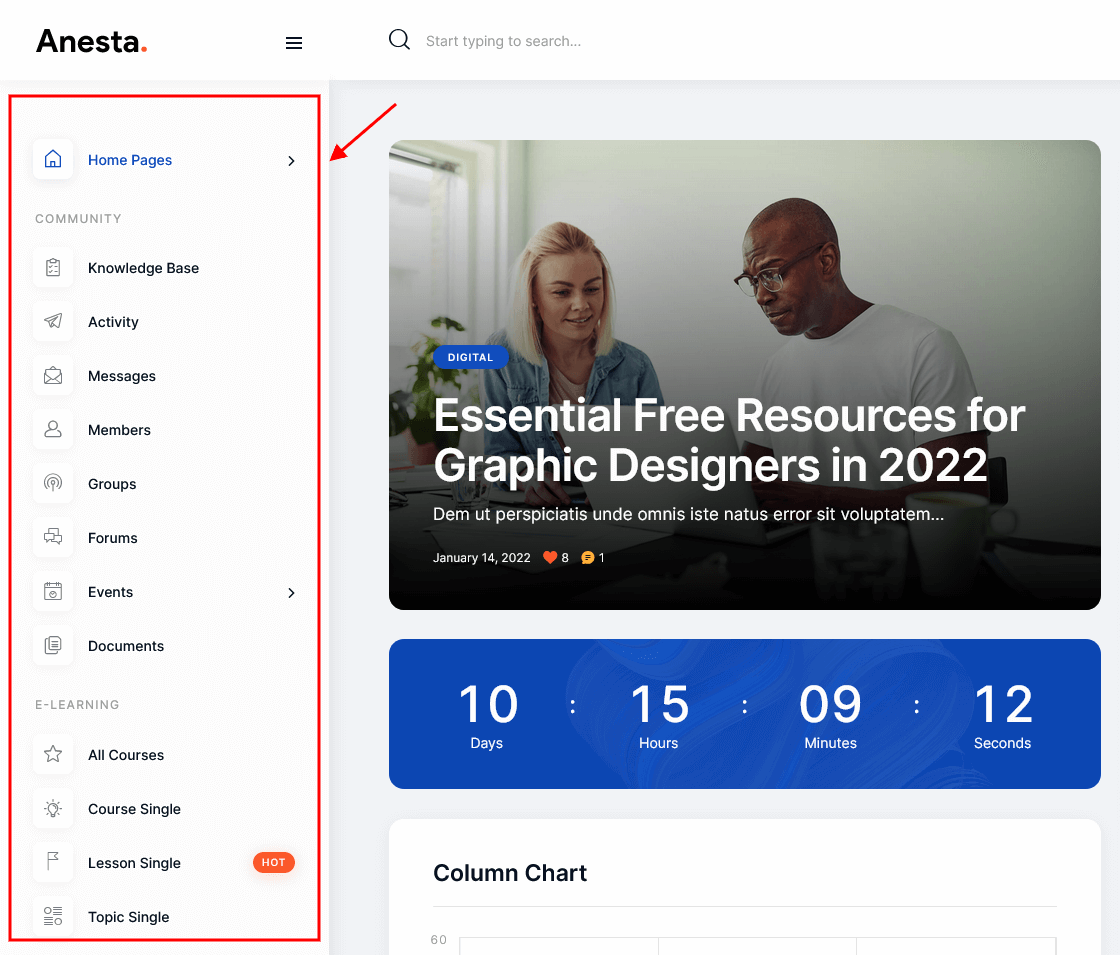Viewport: 1120px width, 955px height.
Task: Open the Events menu item
Action: click(111, 592)
